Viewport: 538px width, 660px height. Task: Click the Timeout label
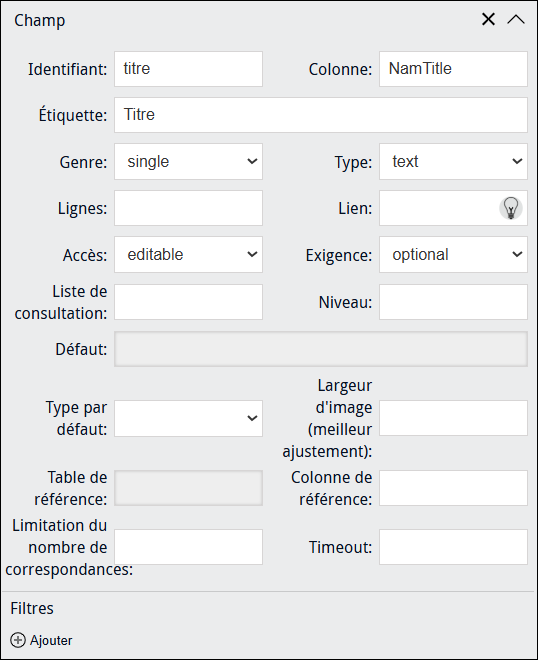coord(341,547)
